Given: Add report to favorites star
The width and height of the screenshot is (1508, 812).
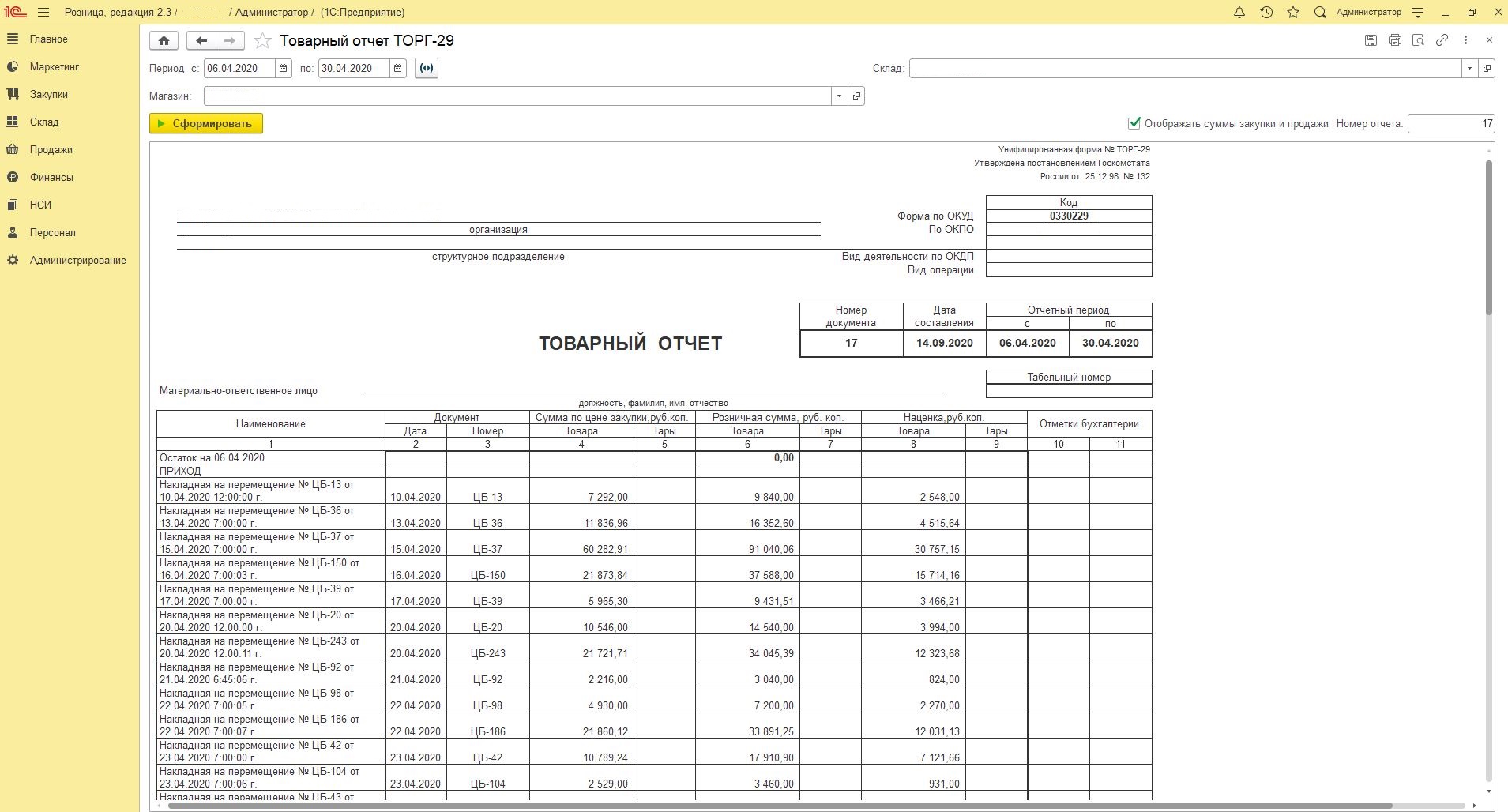Looking at the screenshot, I should 262,41.
